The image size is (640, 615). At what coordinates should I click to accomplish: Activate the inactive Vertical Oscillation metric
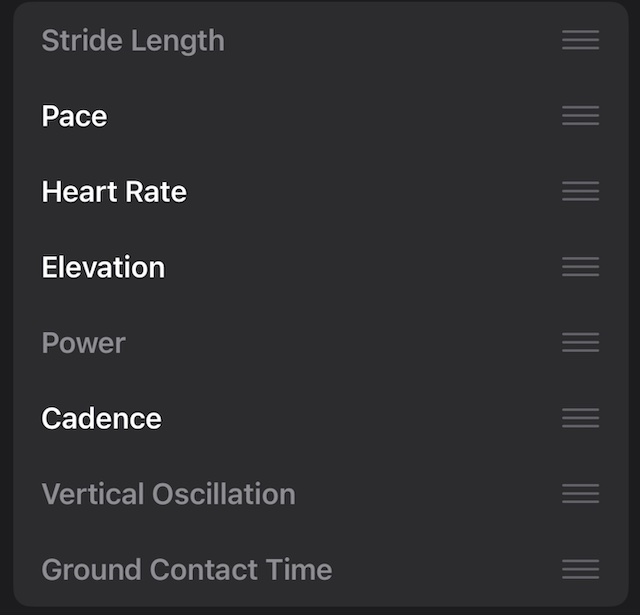click(168, 494)
